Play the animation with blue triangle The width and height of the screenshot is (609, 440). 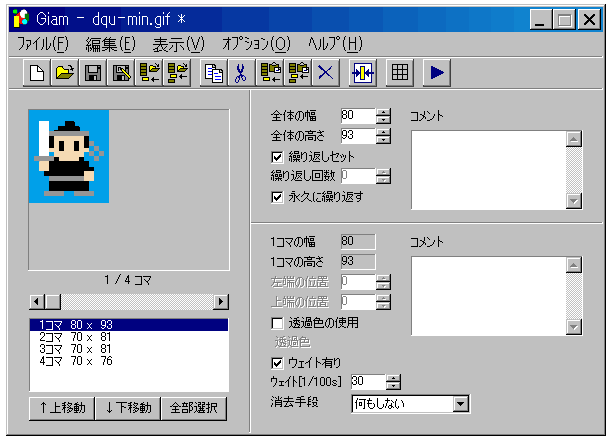click(x=437, y=73)
